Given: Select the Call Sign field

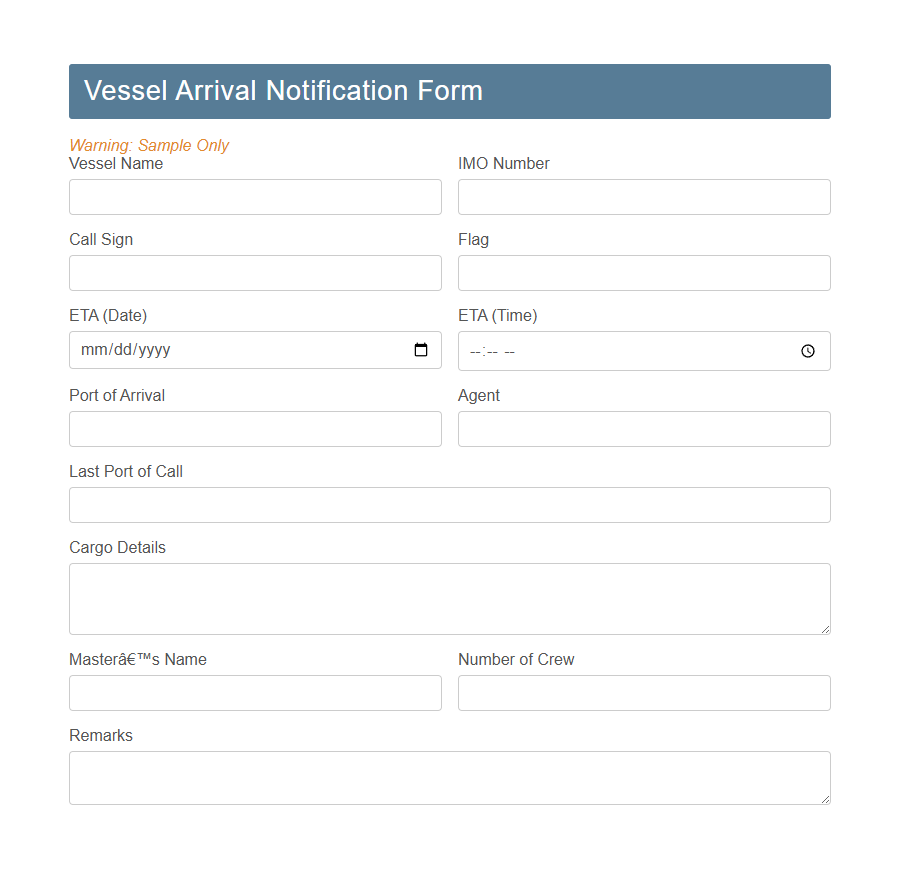Looking at the screenshot, I should 255,272.
